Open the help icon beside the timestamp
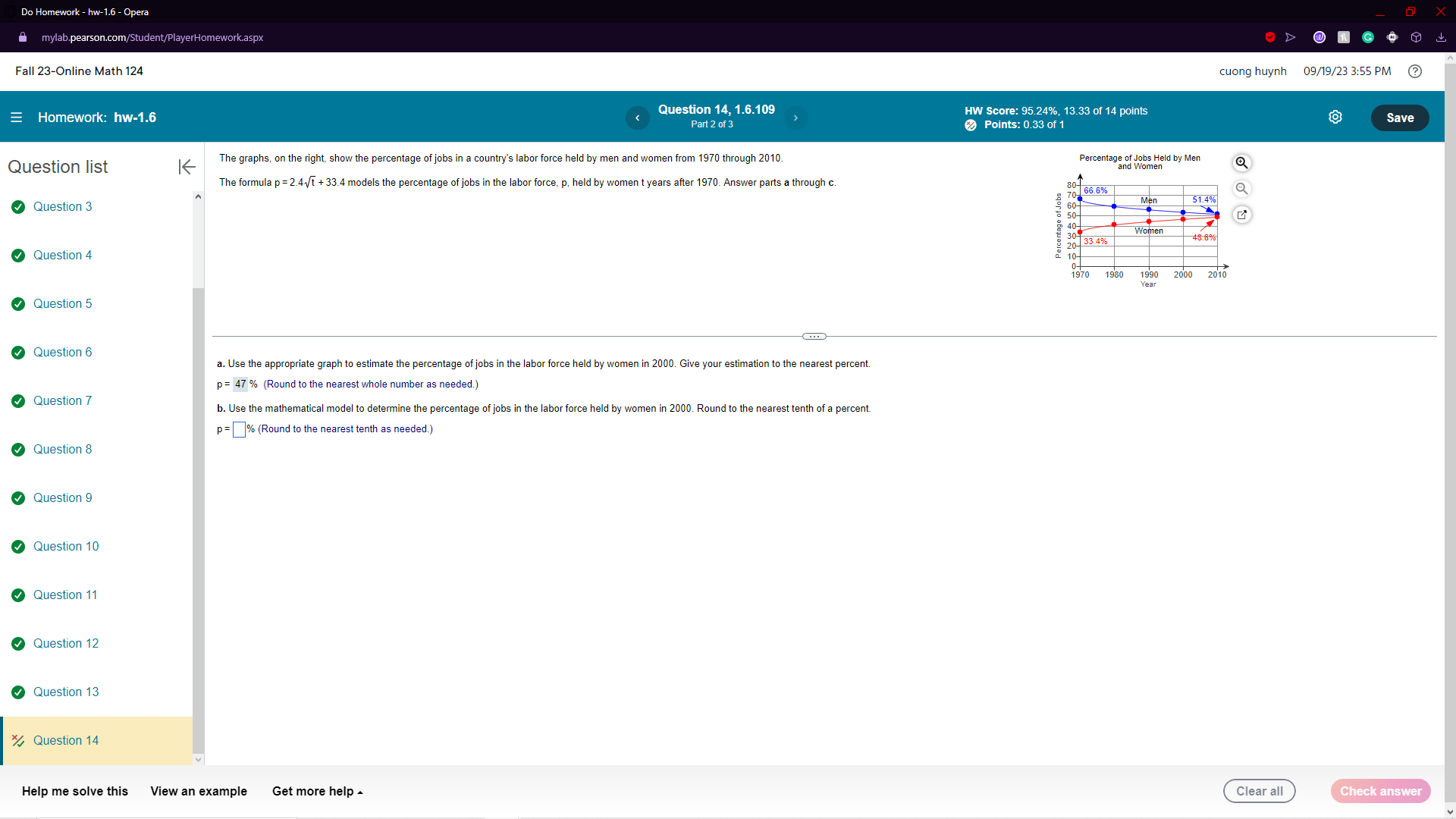This screenshot has height=819, width=1456. tap(1415, 71)
